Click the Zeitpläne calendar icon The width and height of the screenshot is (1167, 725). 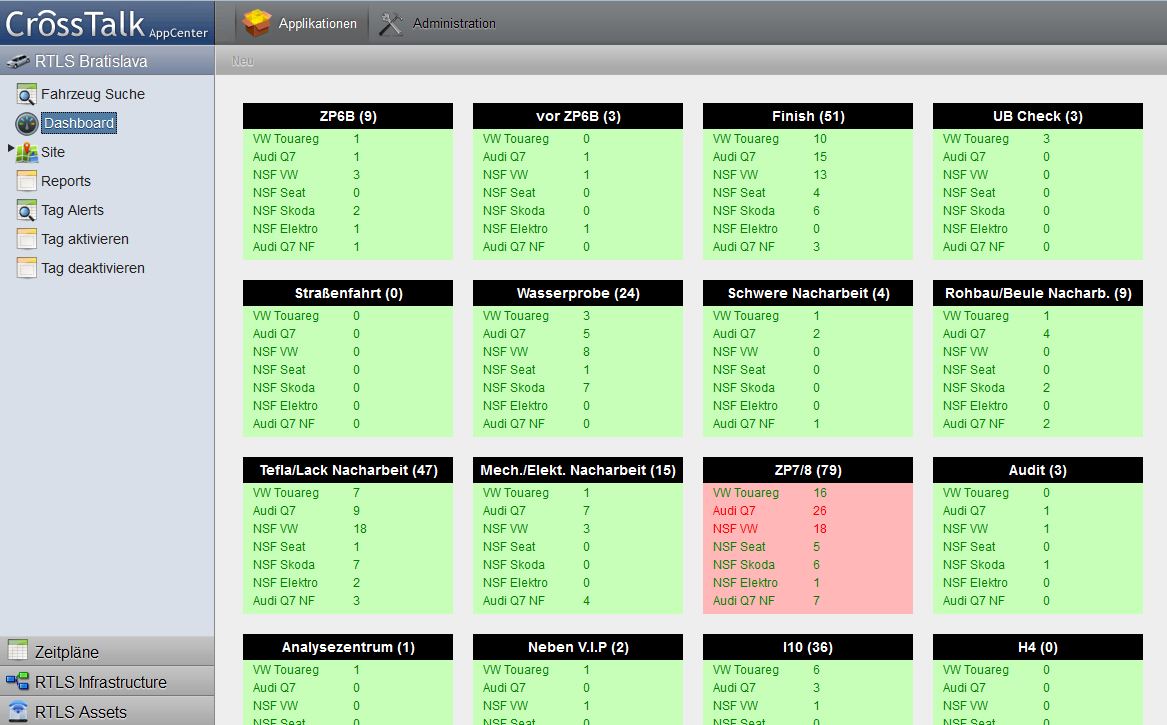pyautogui.click(x=17, y=651)
